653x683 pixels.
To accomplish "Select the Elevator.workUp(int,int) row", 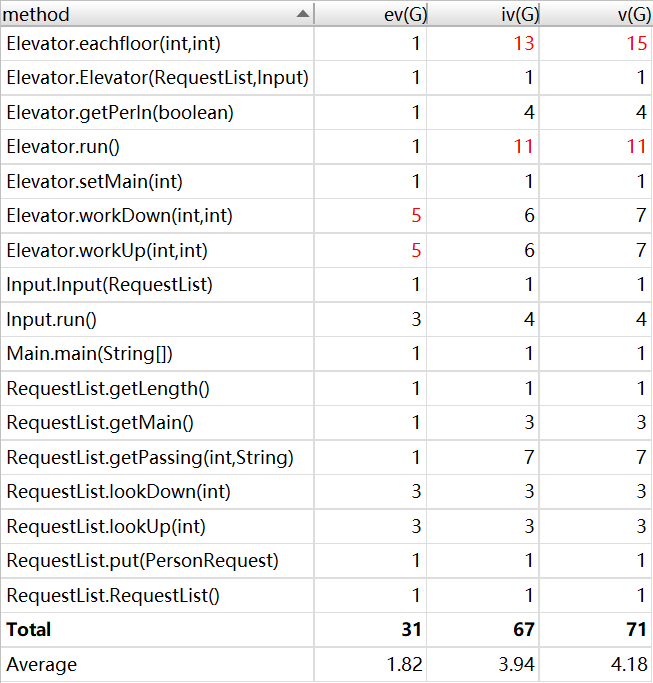I will tap(326, 250).
